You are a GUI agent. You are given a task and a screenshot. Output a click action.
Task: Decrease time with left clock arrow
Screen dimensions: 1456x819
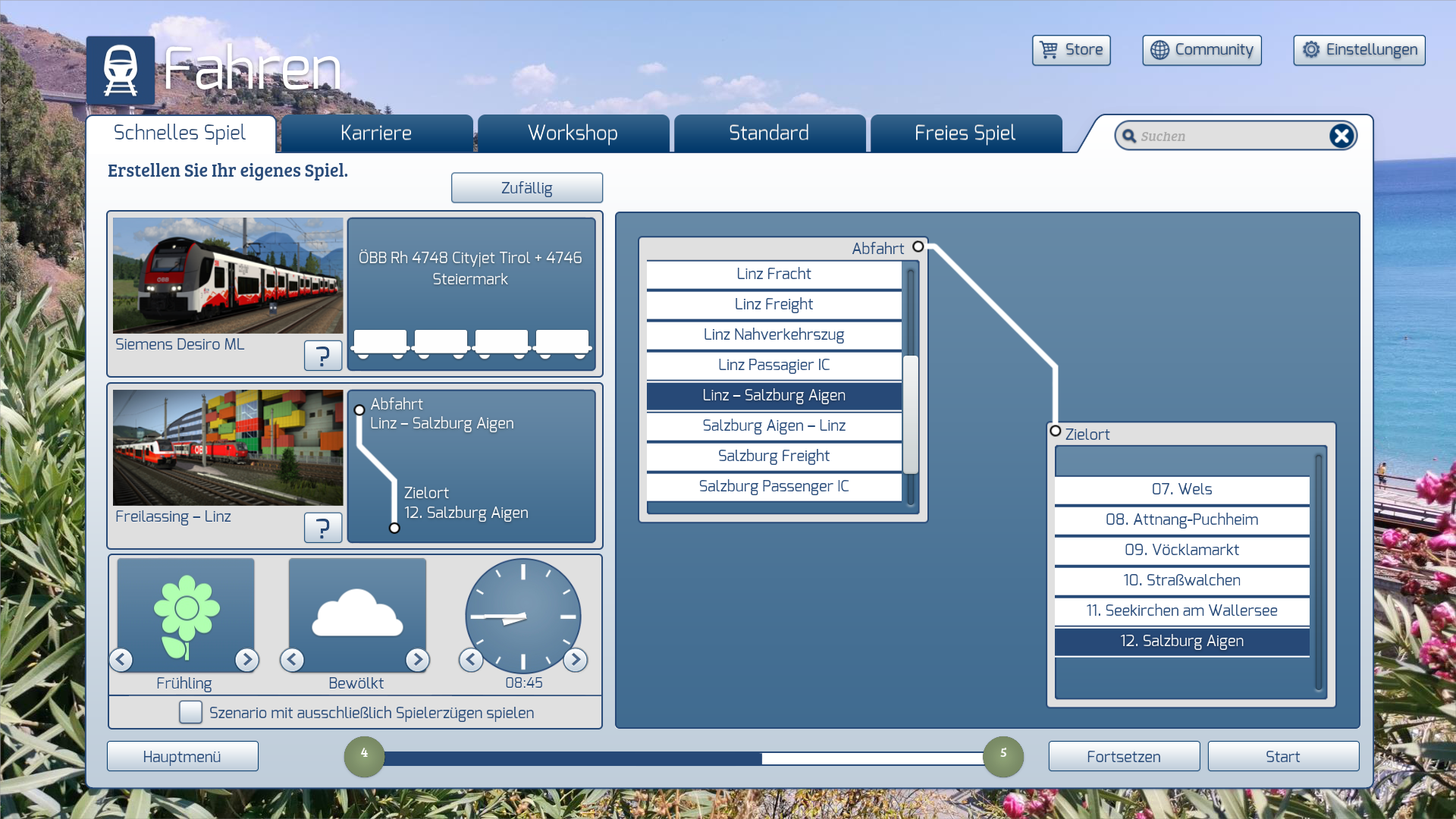(x=471, y=660)
